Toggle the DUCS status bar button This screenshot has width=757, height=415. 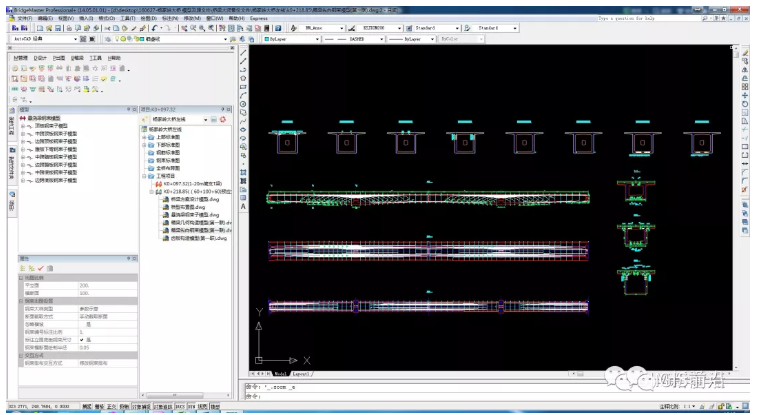[x=180, y=407]
